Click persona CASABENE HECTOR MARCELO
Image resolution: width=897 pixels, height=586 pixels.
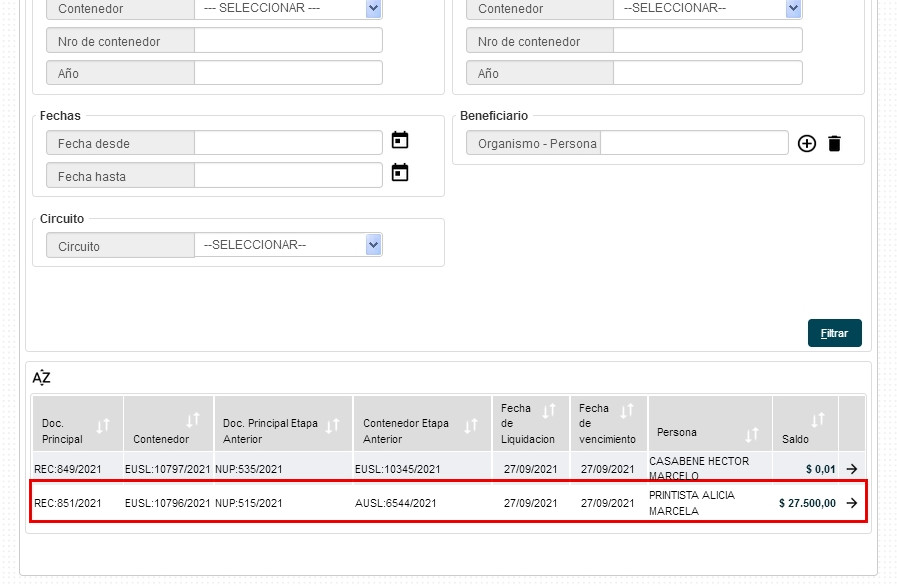click(x=699, y=468)
